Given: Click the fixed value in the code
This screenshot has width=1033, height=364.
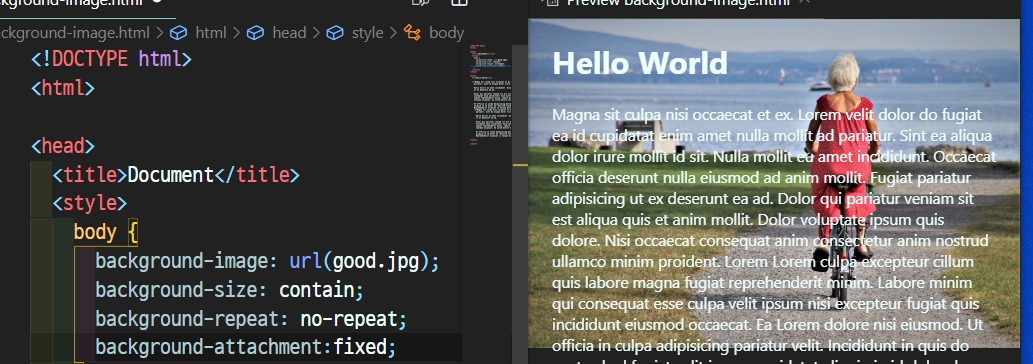Looking at the screenshot, I should click(360, 348).
